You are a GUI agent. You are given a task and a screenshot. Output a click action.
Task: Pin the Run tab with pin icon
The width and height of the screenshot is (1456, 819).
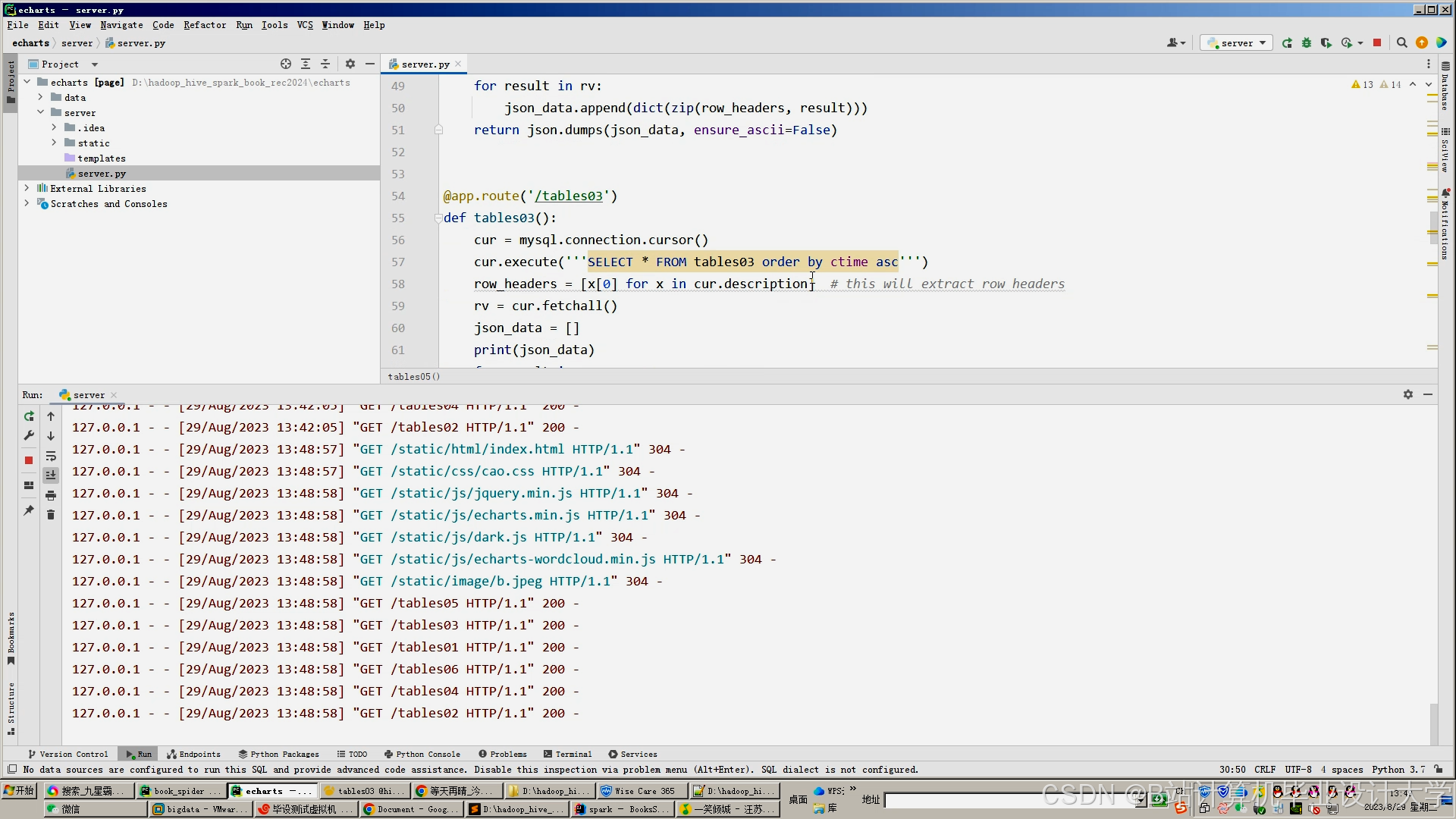coord(29,510)
